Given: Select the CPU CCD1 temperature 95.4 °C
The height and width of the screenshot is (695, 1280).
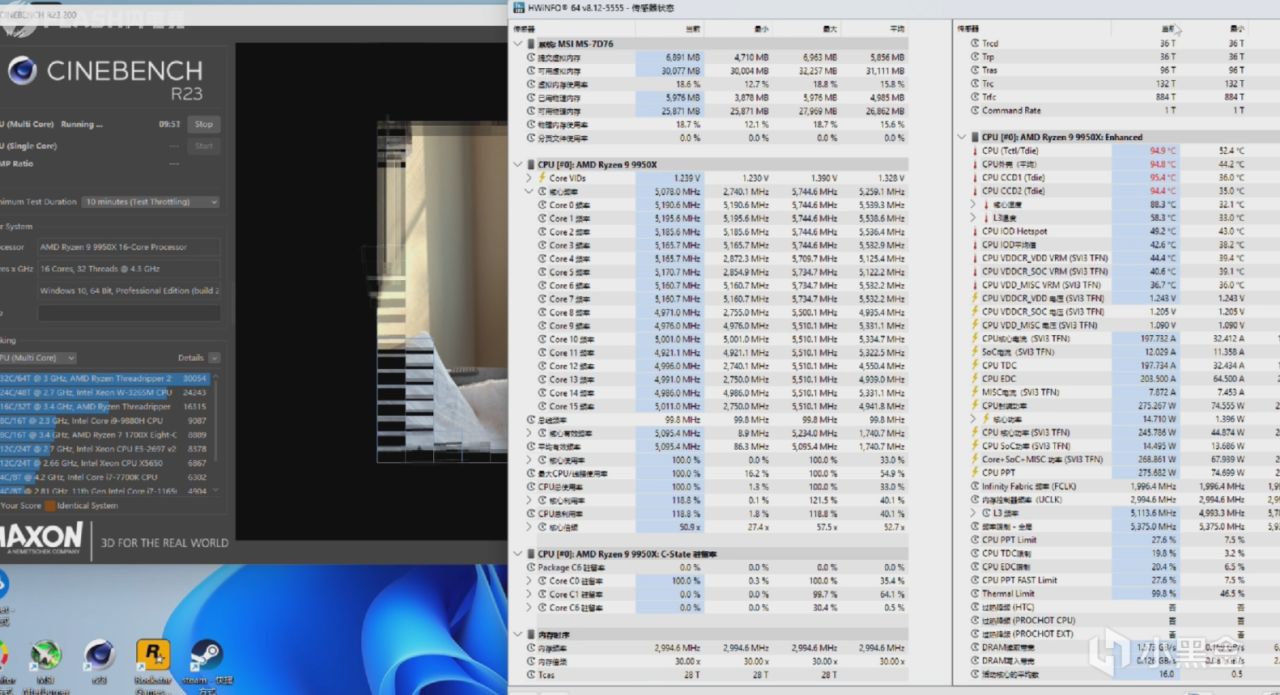Looking at the screenshot, I should (x=1163, y=177).
